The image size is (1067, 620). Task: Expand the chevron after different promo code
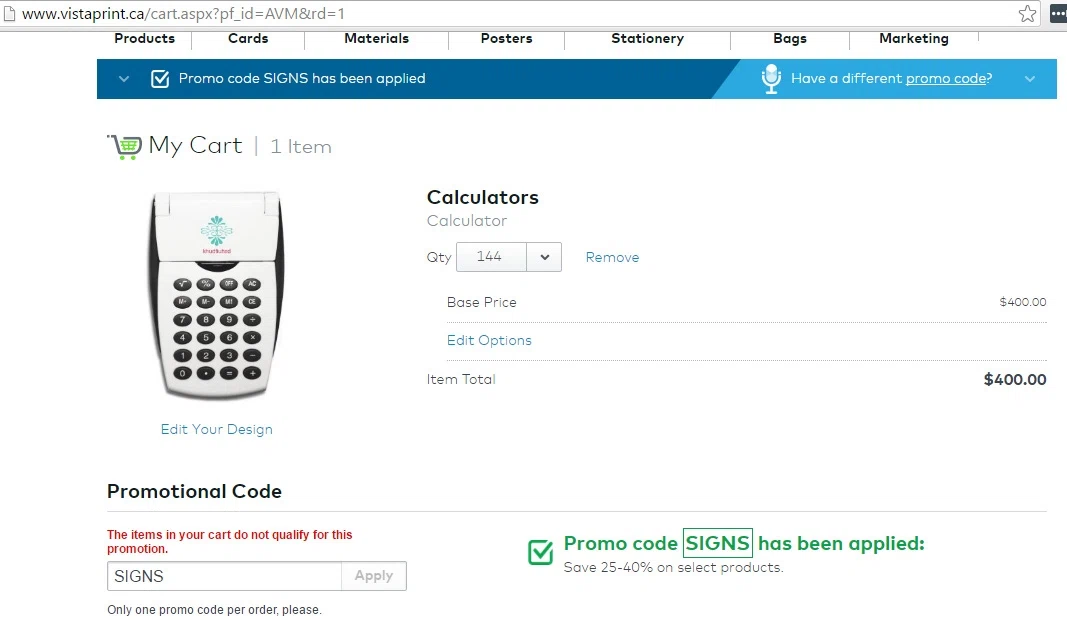[1030, 79]
